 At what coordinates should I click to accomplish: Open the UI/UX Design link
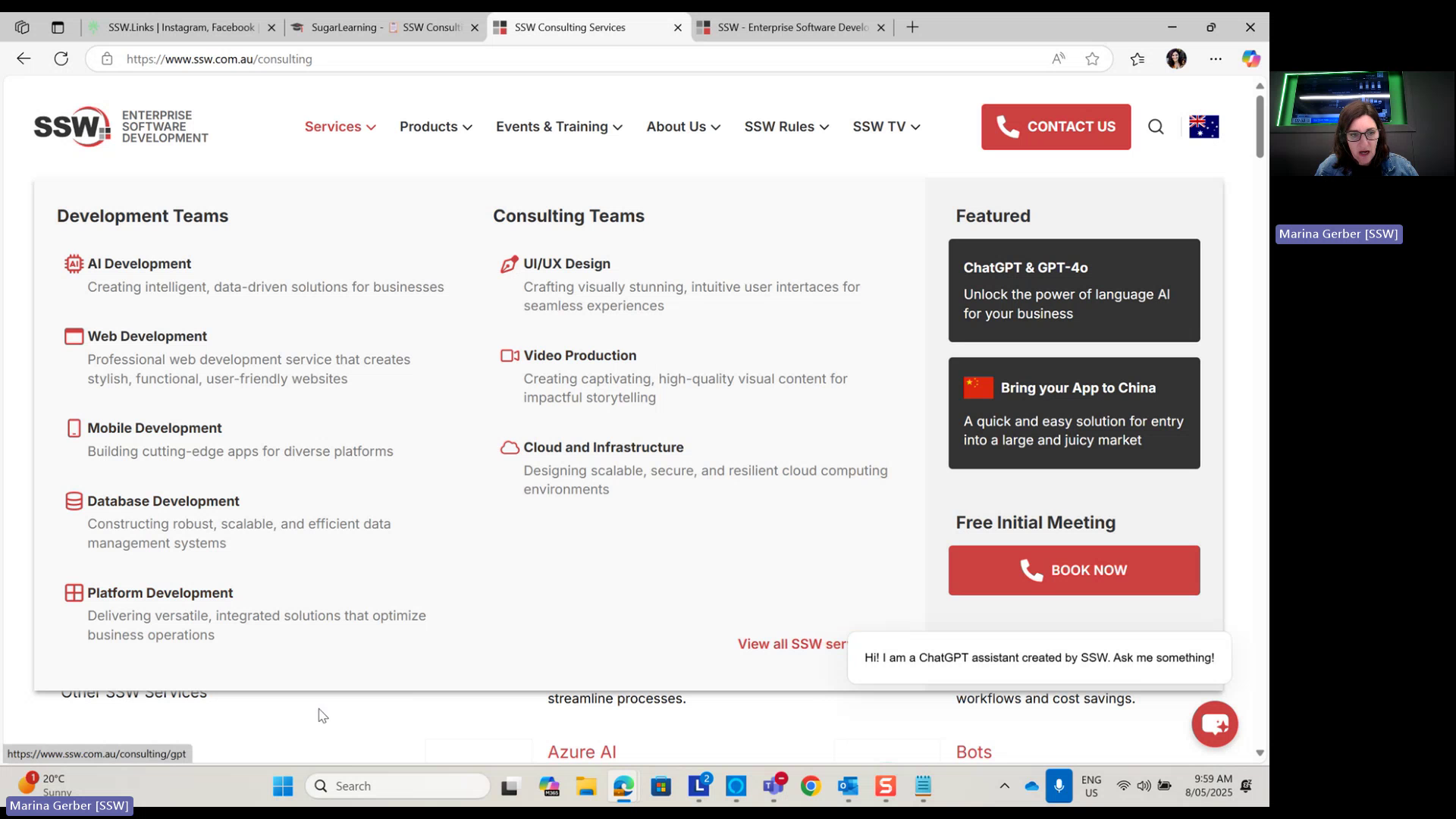[566, 264]
